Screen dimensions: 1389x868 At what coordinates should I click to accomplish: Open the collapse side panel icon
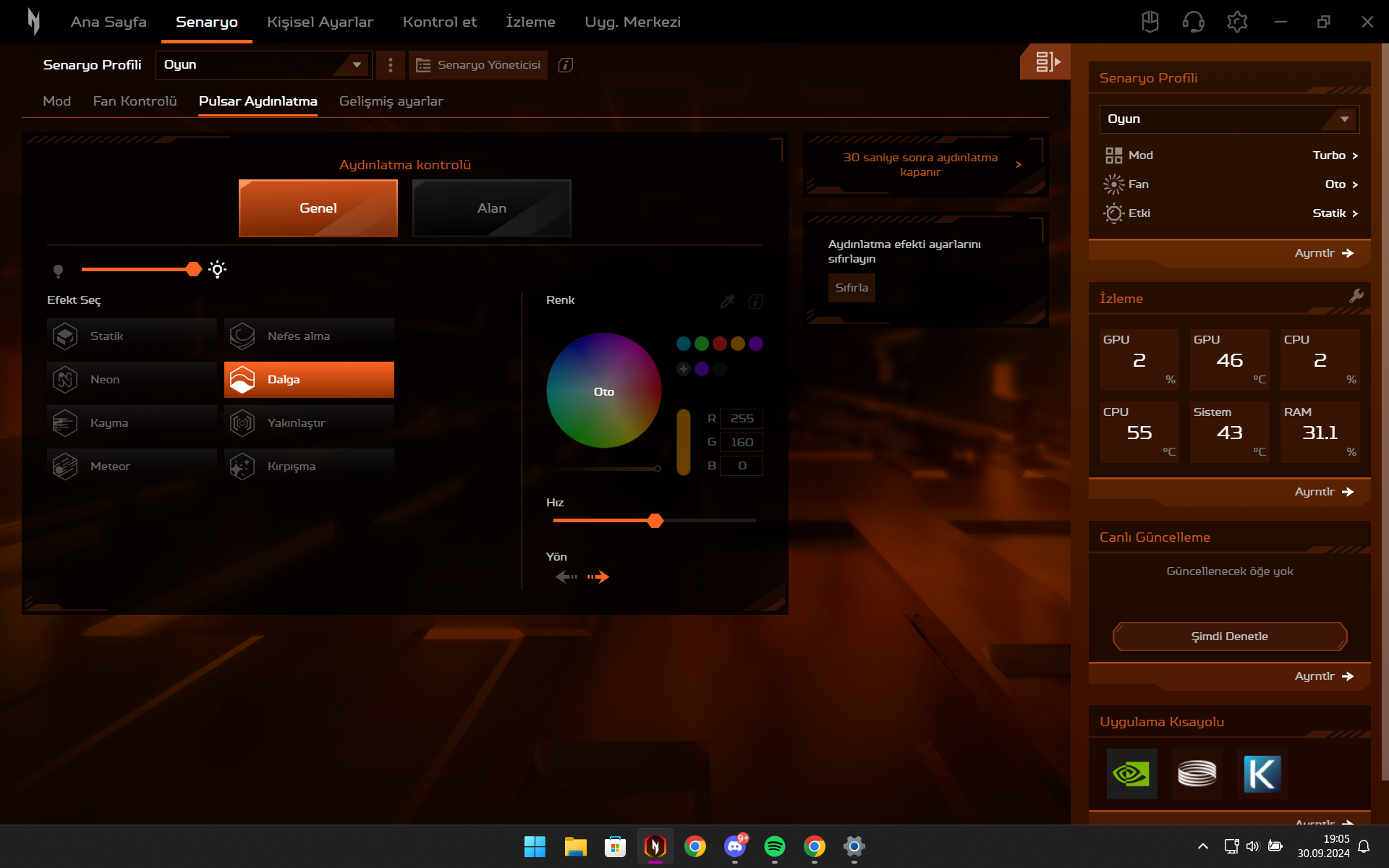coord(1046,62)
